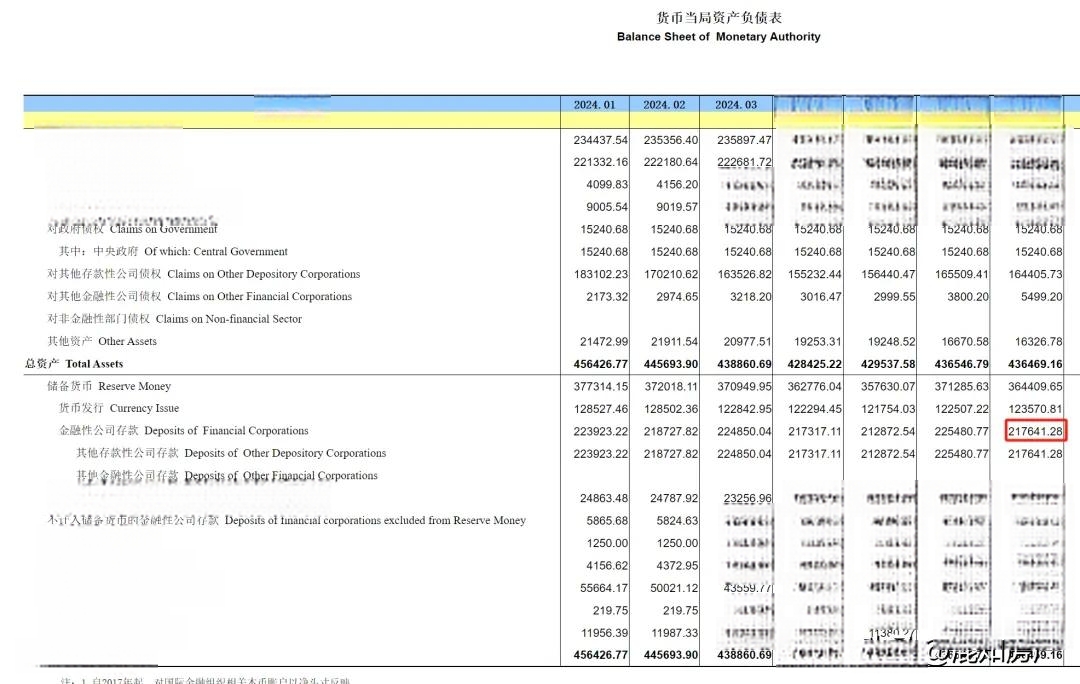Click the Total Assets value 428425.22
This screenshot has width=1080, height=684.
[x=815, y=364]
